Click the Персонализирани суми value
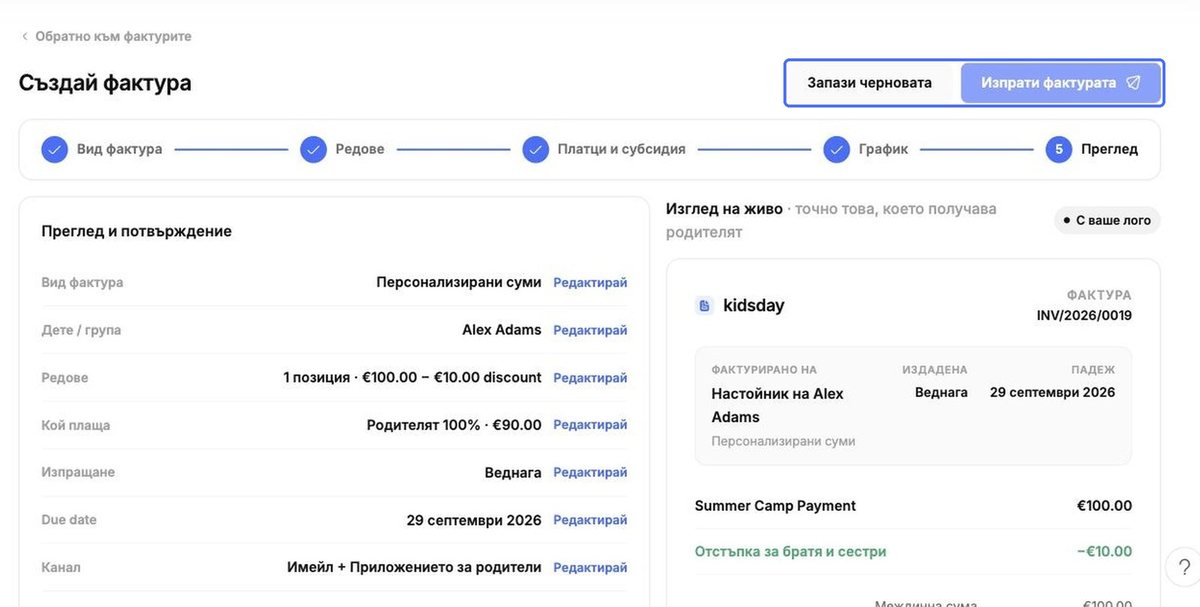The image size is (1200, 607). click(x=459, y=282)
